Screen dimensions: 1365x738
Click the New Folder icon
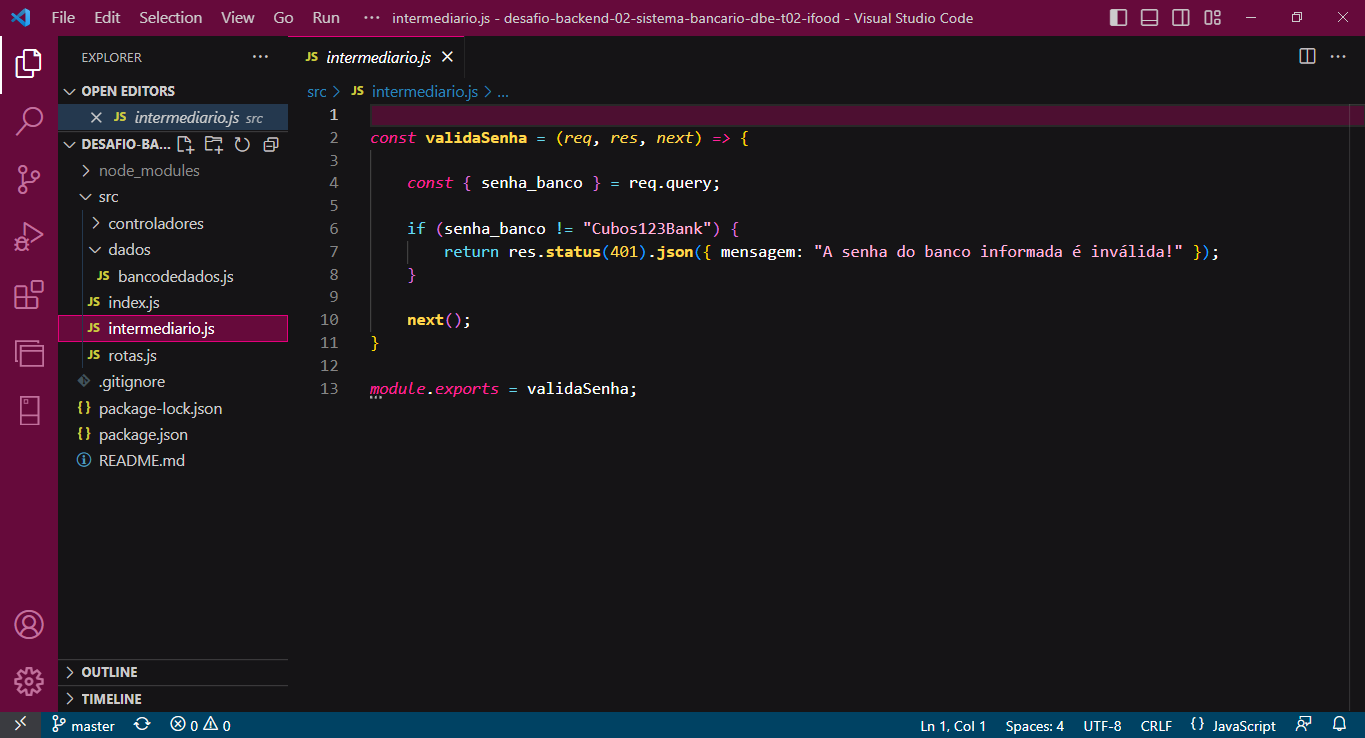coord(213,144)
